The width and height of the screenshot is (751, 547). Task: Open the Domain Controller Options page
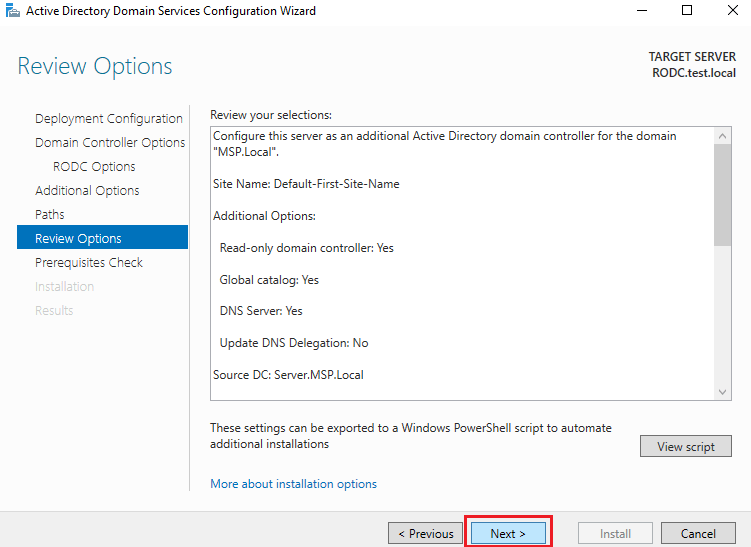coord(110,142)
